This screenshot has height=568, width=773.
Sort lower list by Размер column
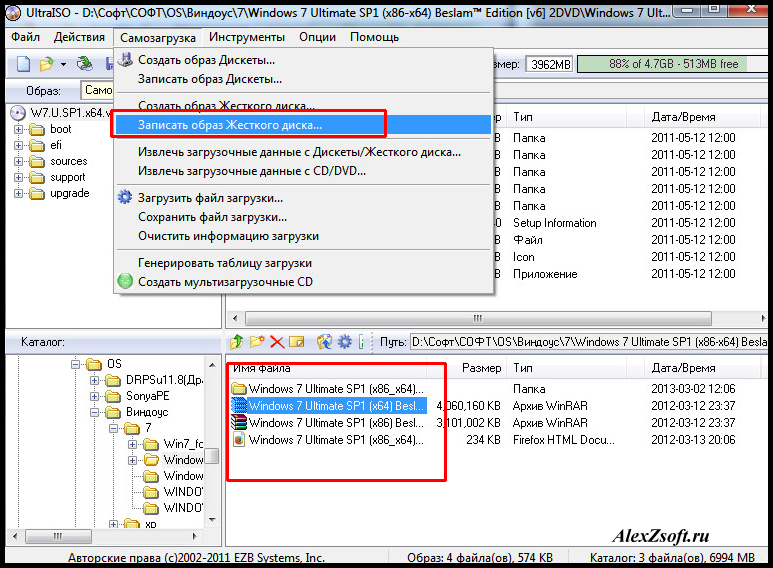[x=467, y=368]
